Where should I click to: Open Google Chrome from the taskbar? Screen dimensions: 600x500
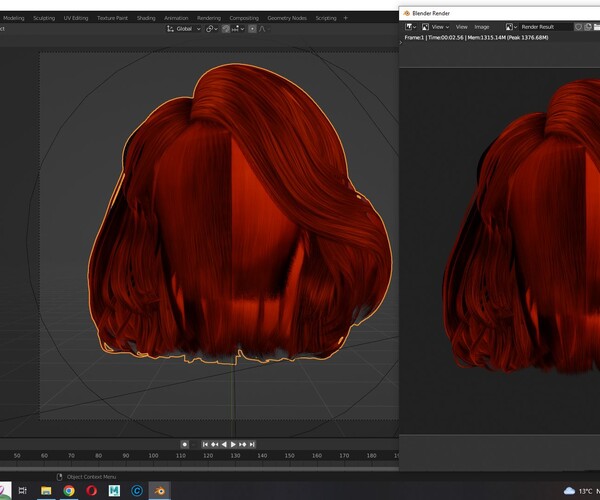[69, 490]
